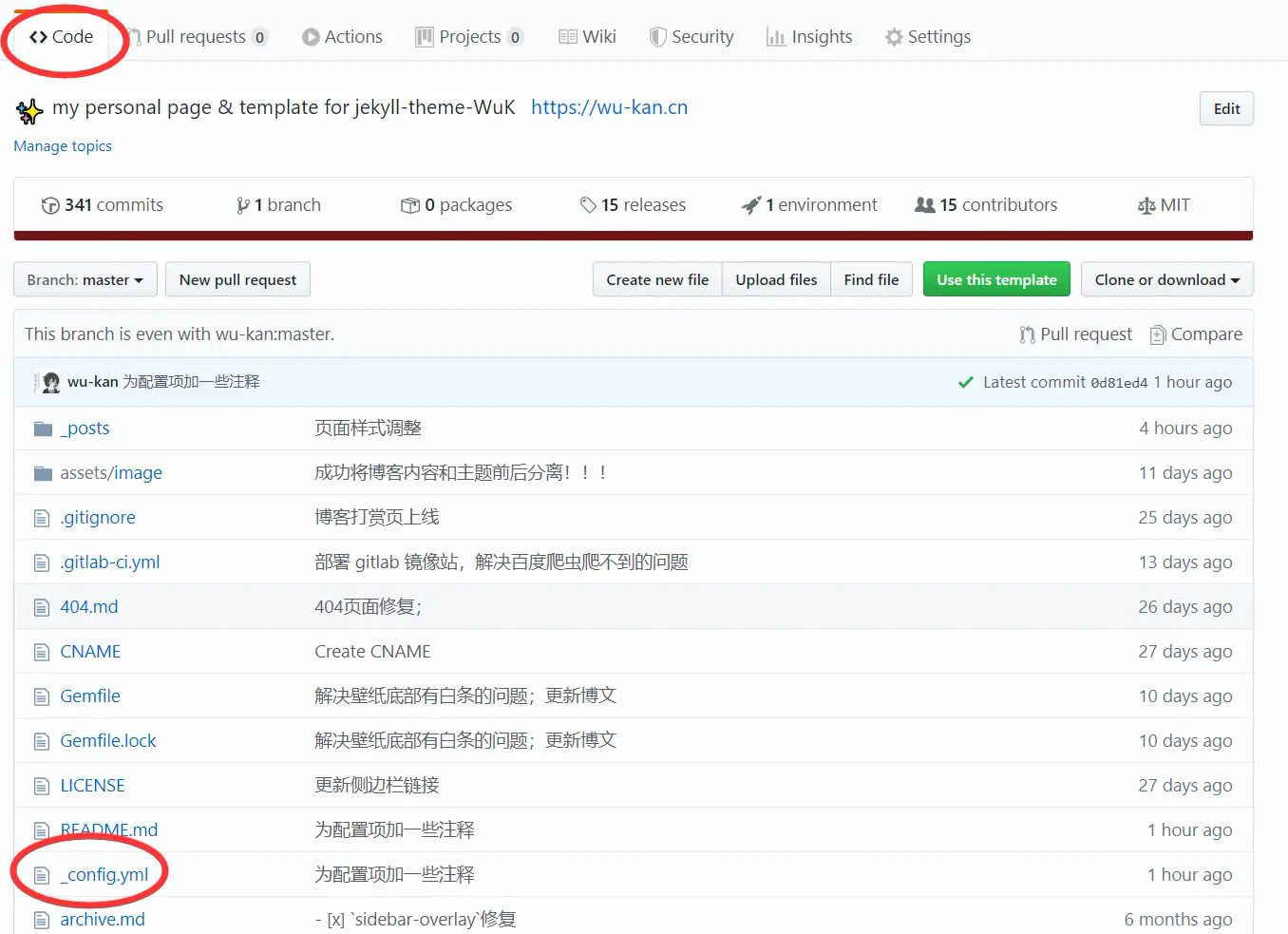1288x934 pixels.
Task: Open the Create CNAME commit message
Action: point(372,652)
